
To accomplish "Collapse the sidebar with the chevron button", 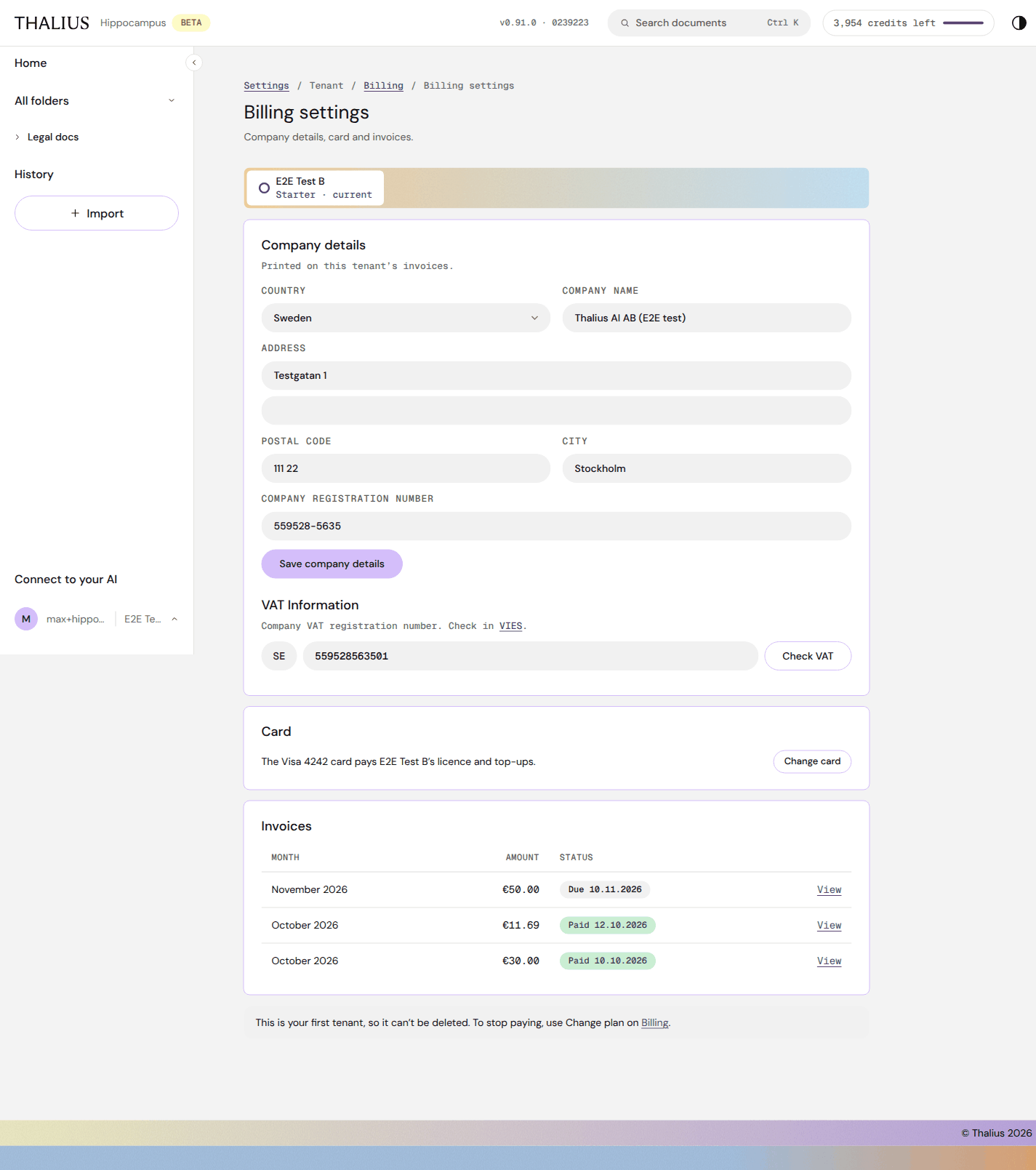I will coord(194,63).
